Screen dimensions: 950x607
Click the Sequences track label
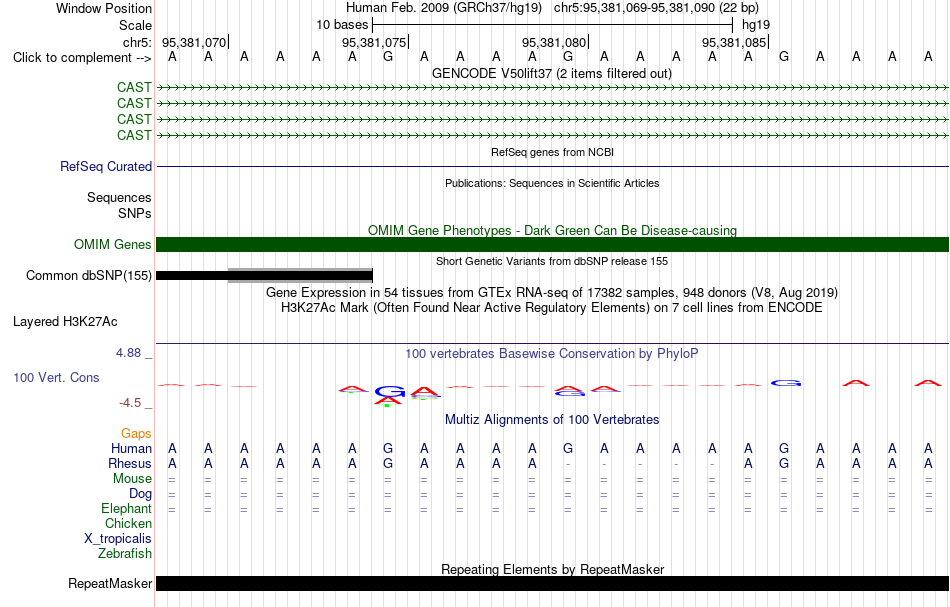pos(119,197)
